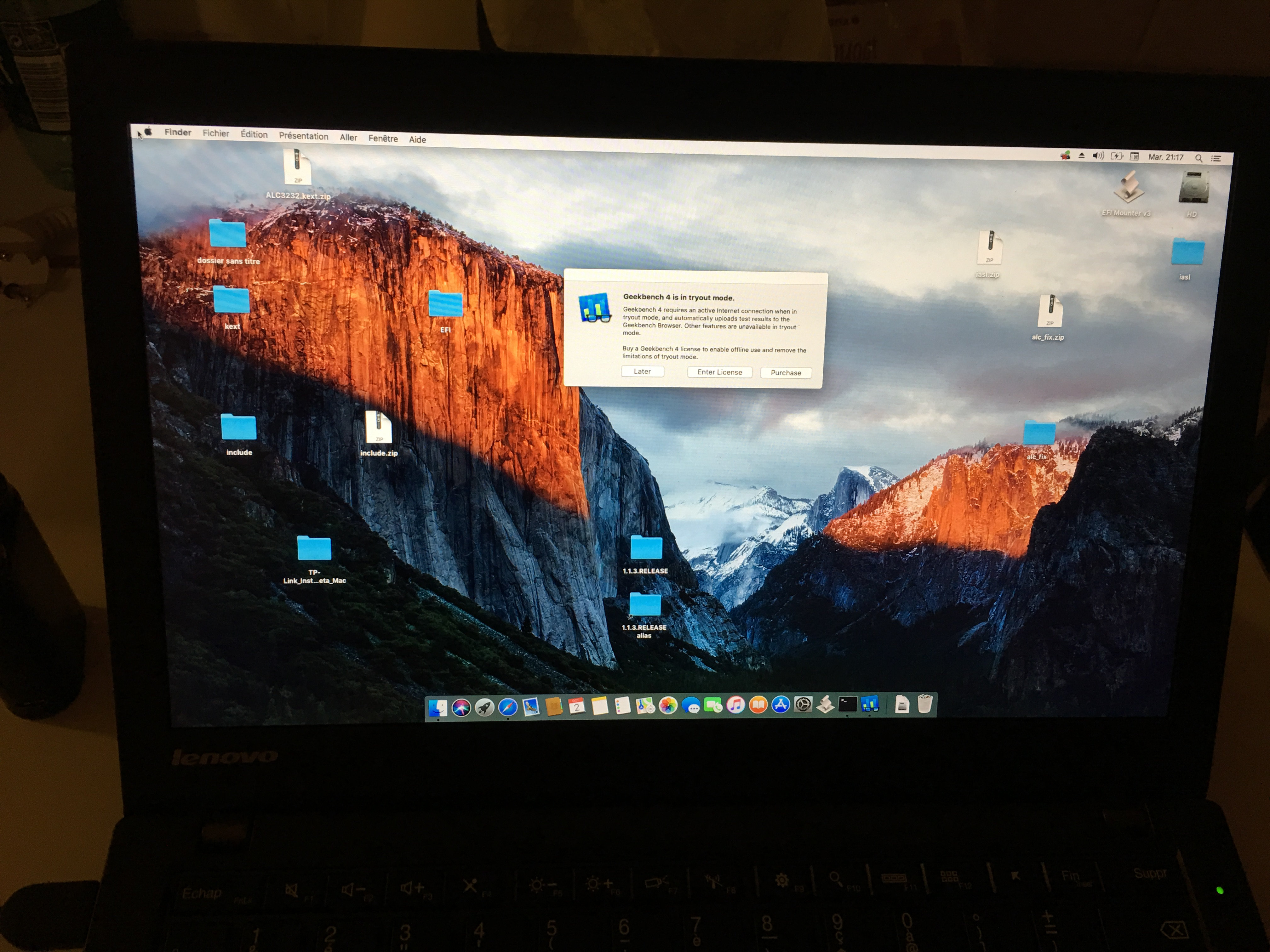Screen dimensions: 1270x952
Task: Open Spotlight search magnifier icon
Action: point(1198,158)
